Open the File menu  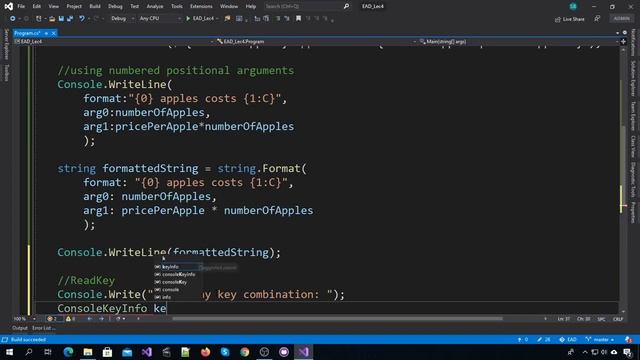21,7
